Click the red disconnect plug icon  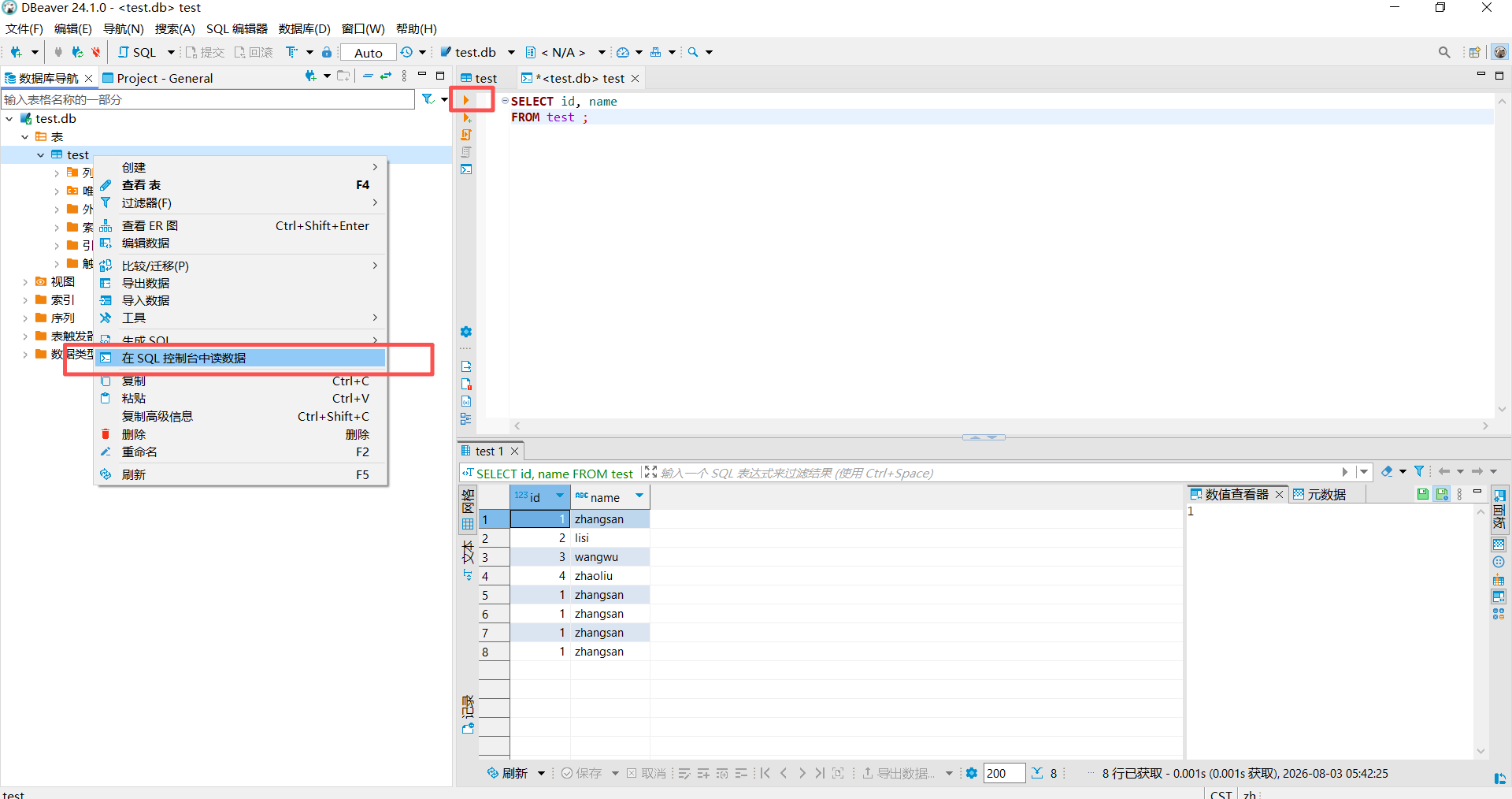point(96,52)
